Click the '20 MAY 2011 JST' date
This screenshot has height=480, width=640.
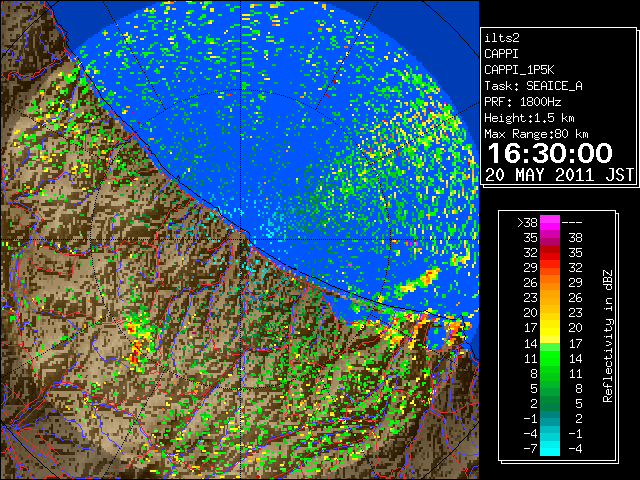[559, 175]
